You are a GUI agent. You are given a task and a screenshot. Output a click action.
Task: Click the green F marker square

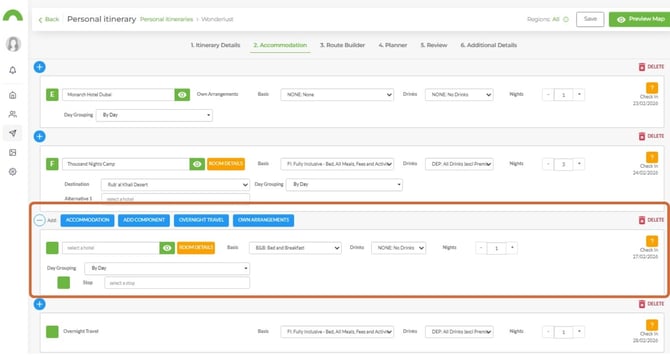(x=52, y=164)
